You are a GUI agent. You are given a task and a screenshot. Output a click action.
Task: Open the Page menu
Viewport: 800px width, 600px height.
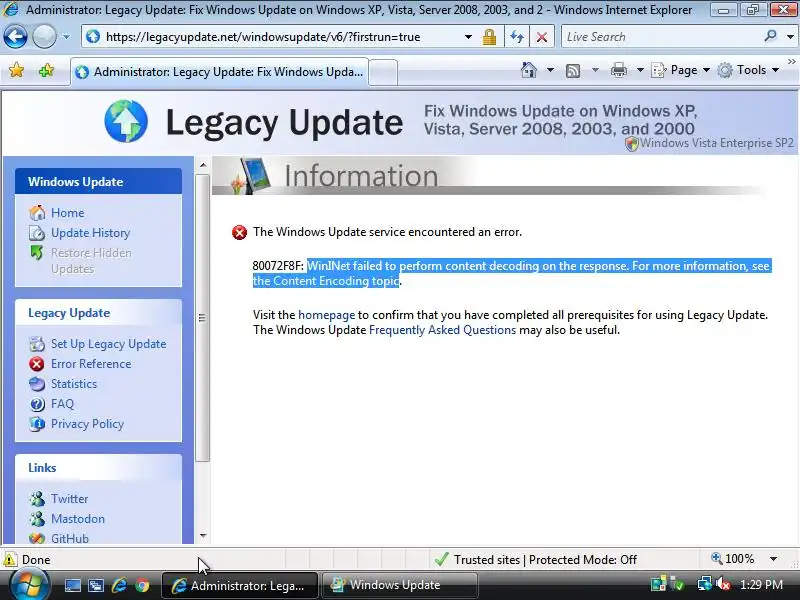point(681,70)
